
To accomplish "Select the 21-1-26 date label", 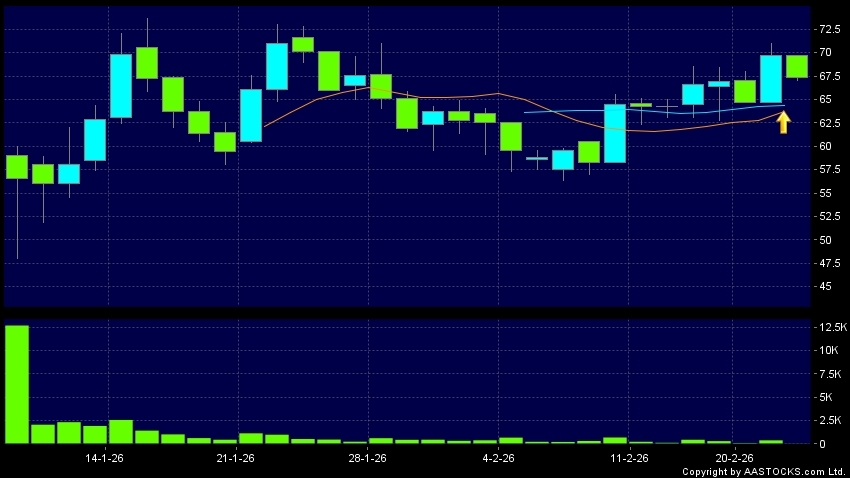I will pos(235,458).
